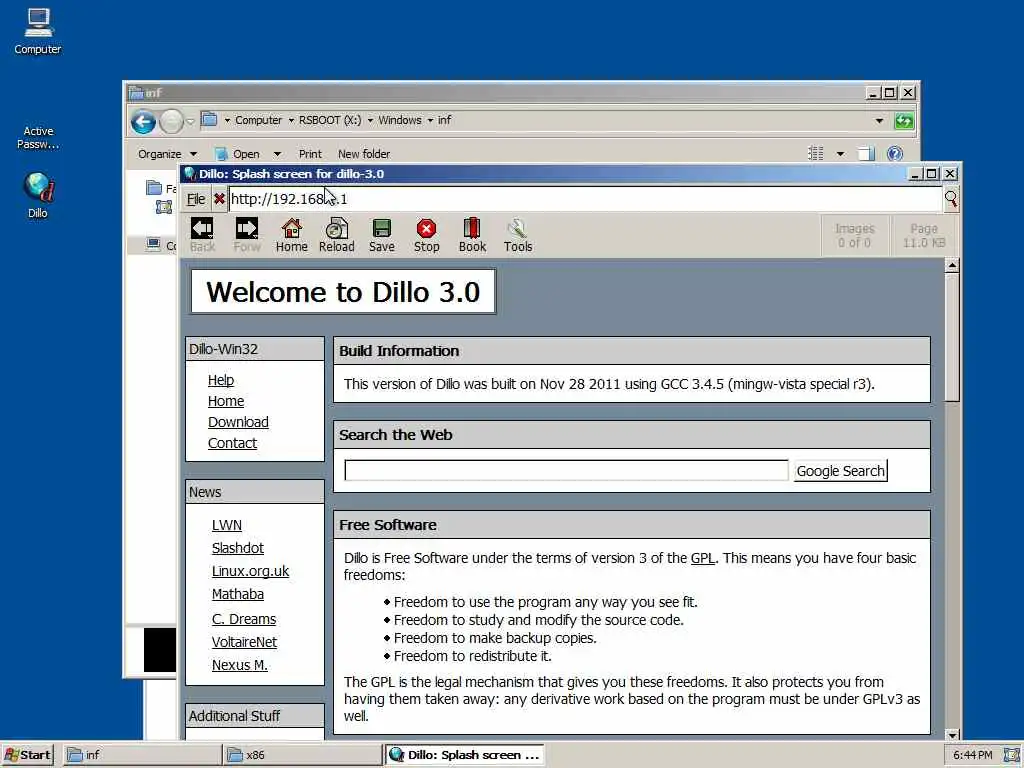Click the folder icon in Explorer address bar
The image size is (1024, 768).
[209, 120]
